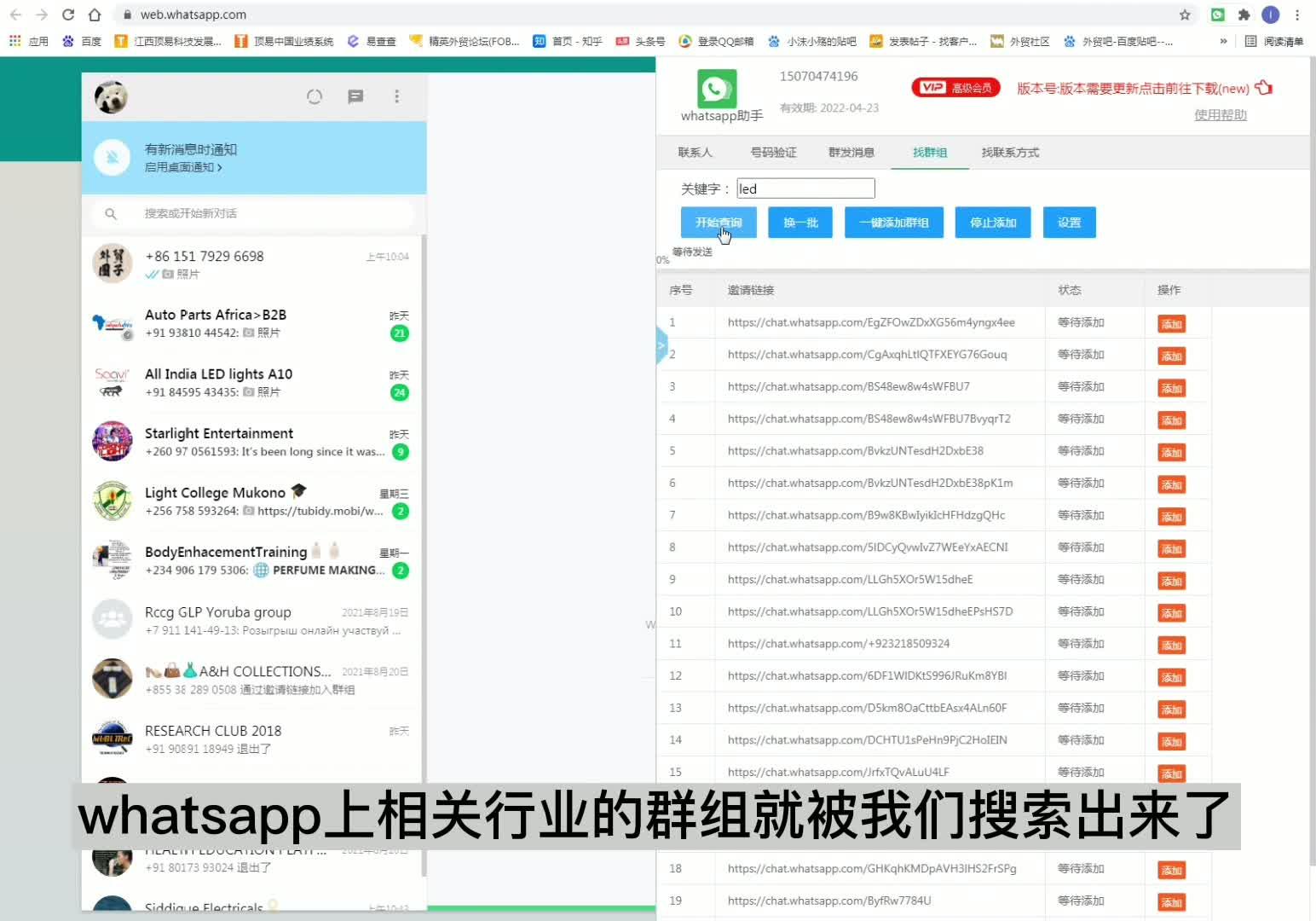Image resolution: width=1316 pixels, height=921 pixels.
Task: Open Light College Mukono chat
Action: pyautogui.click(x=253, y=501)
